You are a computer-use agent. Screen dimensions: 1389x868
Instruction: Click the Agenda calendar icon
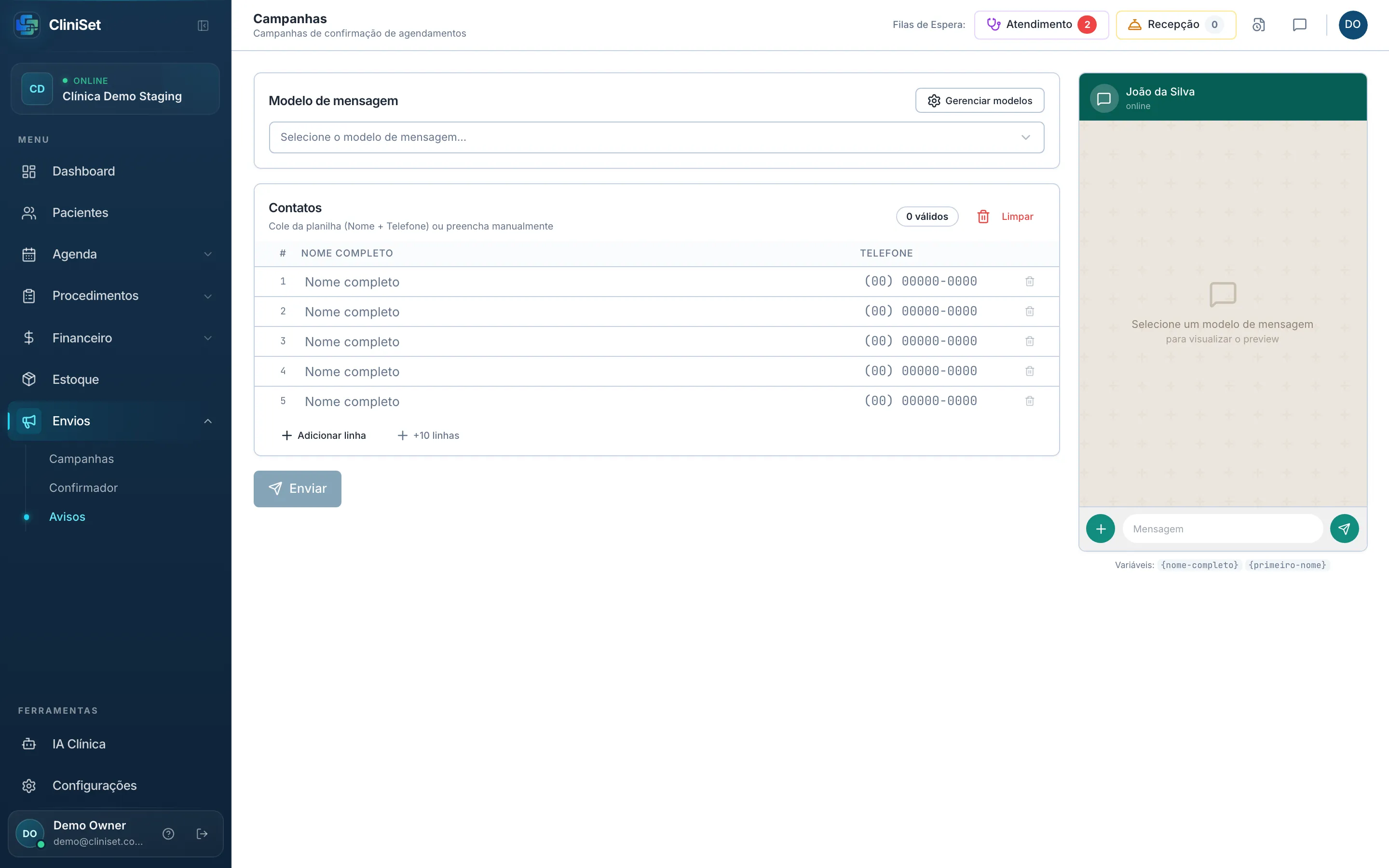(29, 254)
